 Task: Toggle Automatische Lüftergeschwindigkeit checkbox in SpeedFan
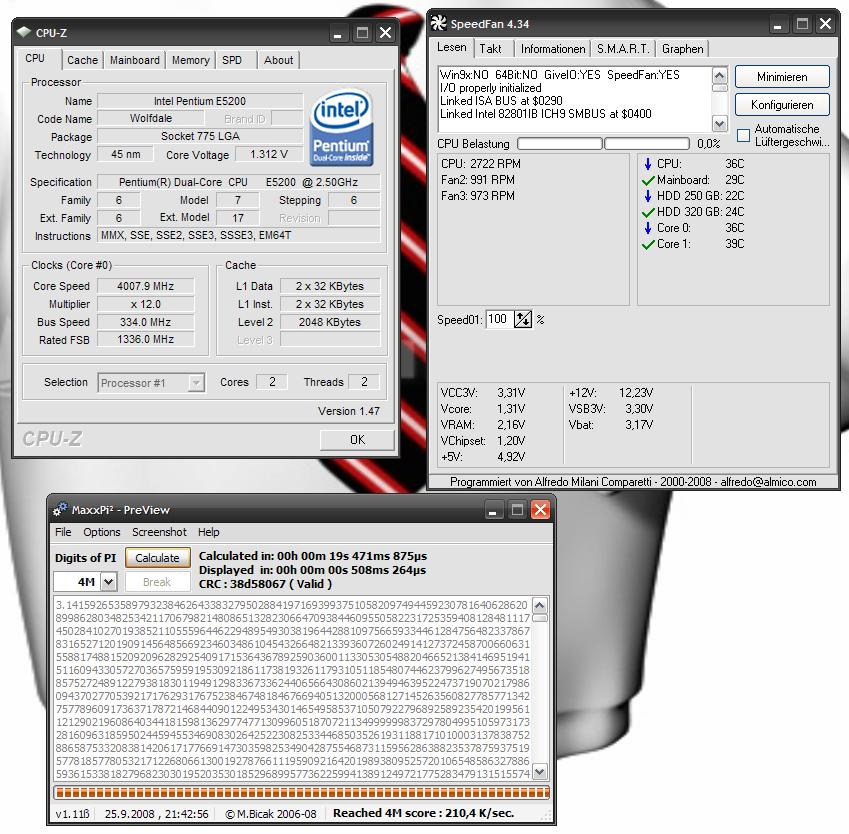(x=743, y=135)
